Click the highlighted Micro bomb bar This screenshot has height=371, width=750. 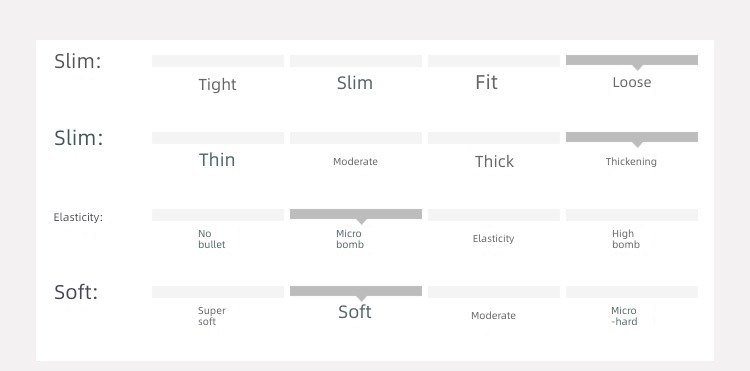356,214
